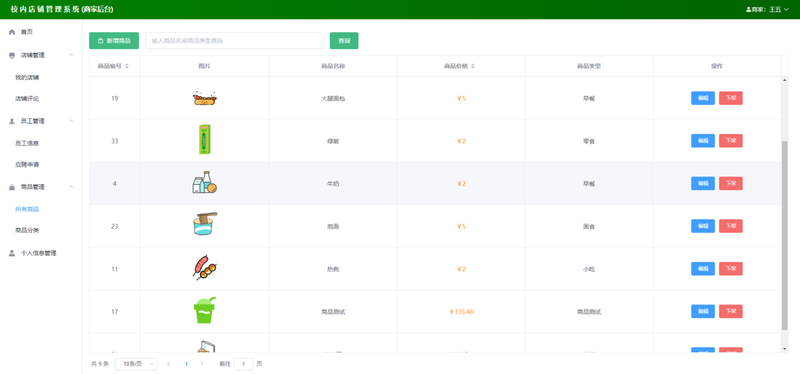
Task: Click product ID 11
Action: [115, 269]
